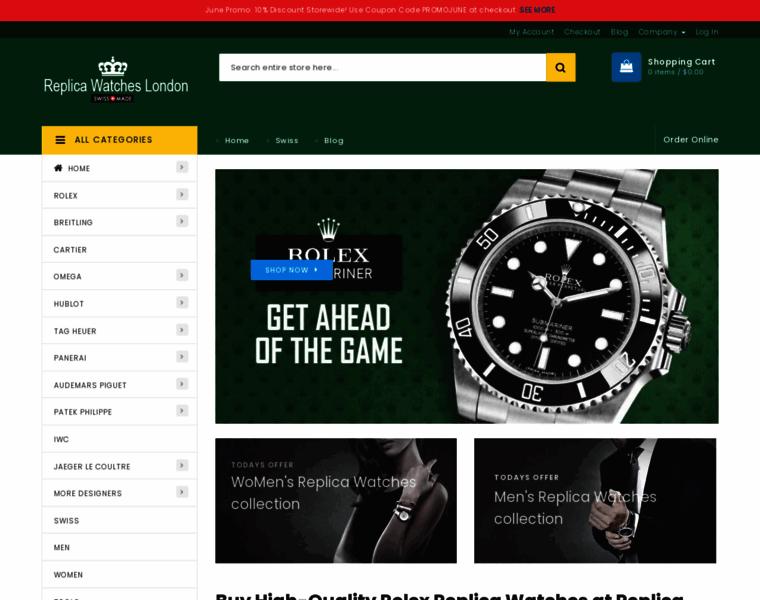Expand the Rolex category arrow
This screenshot has height=600, width=760.
(x=182, y=194)
